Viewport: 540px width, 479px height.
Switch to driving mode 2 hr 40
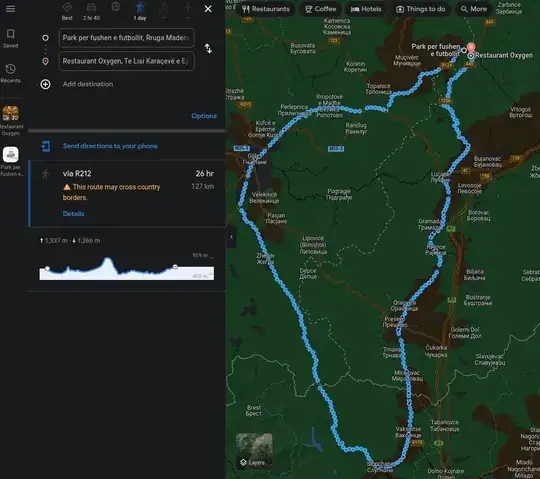pos(91,11)
